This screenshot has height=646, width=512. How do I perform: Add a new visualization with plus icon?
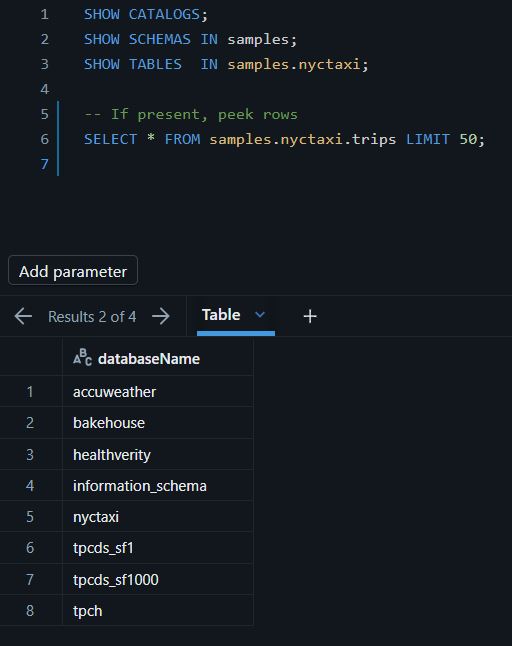coord(310,316)
